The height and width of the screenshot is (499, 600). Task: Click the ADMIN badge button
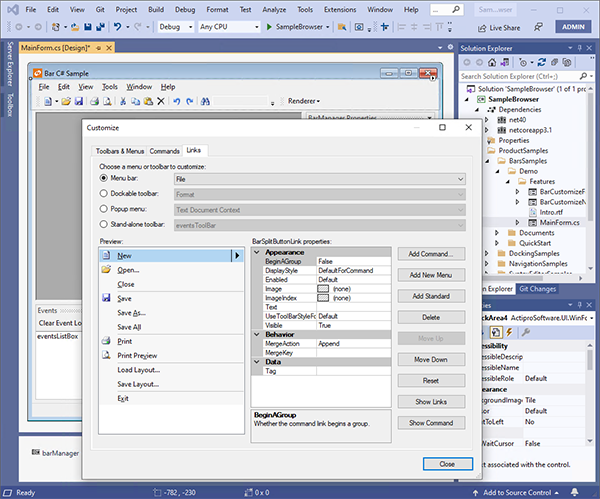coord(573,27)
